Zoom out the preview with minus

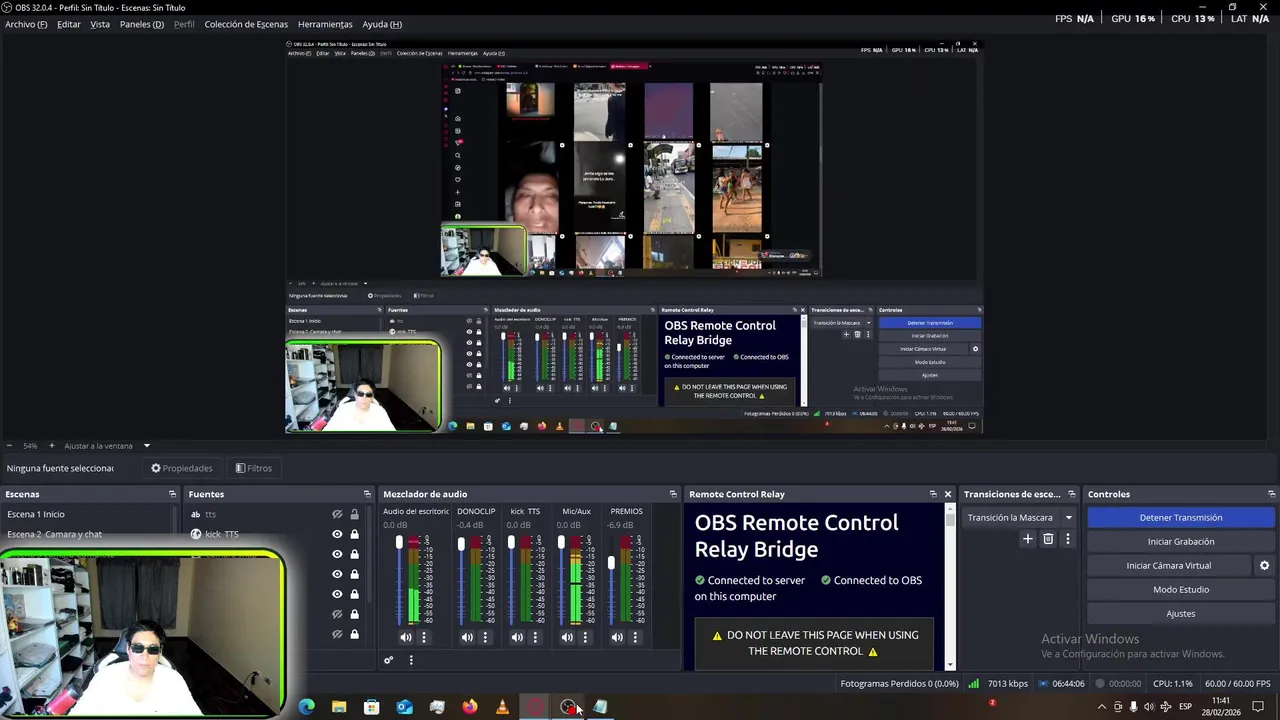pyautogui.click(x=9, y=446)
